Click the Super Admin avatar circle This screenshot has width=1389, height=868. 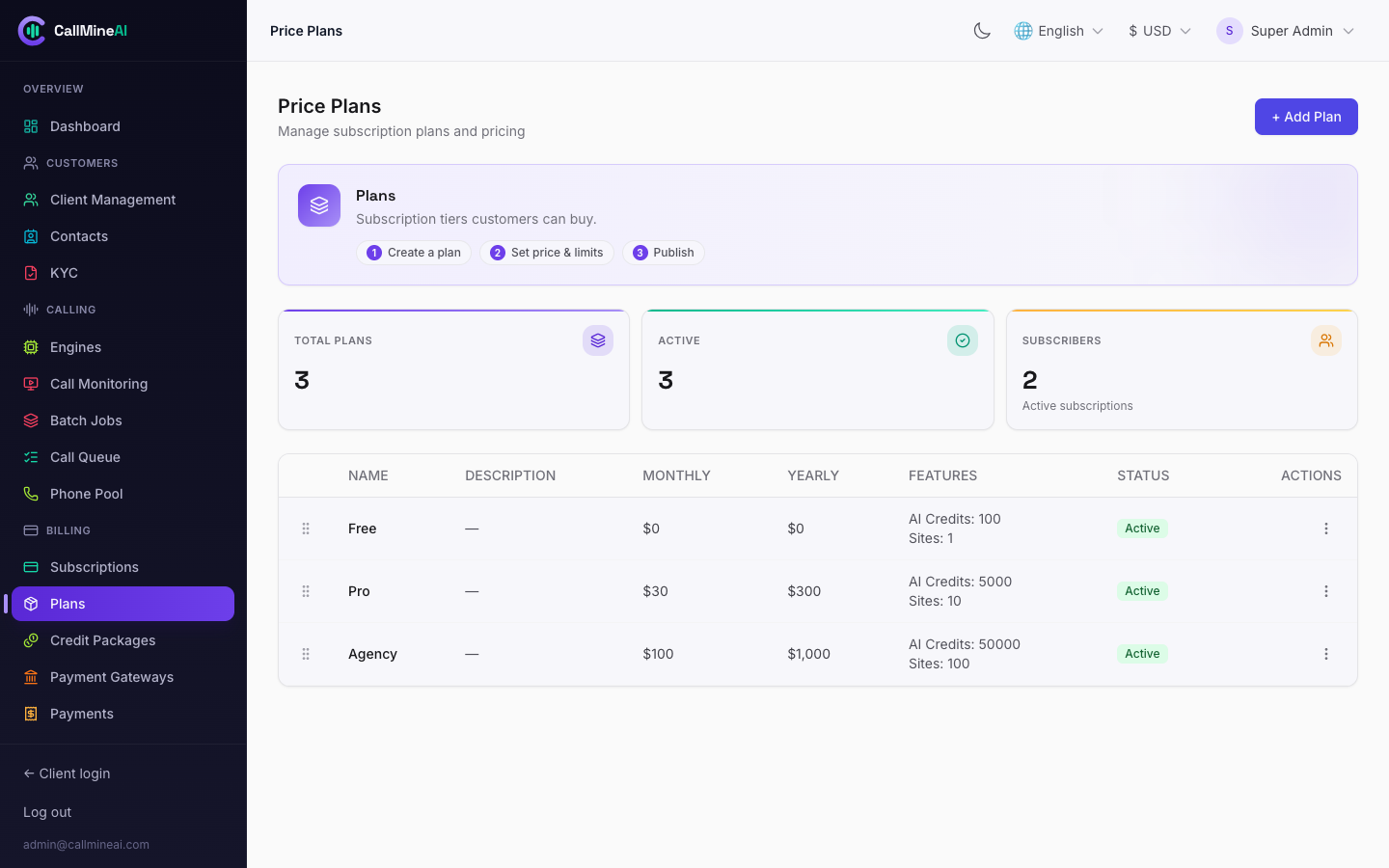click(1230, 31)
